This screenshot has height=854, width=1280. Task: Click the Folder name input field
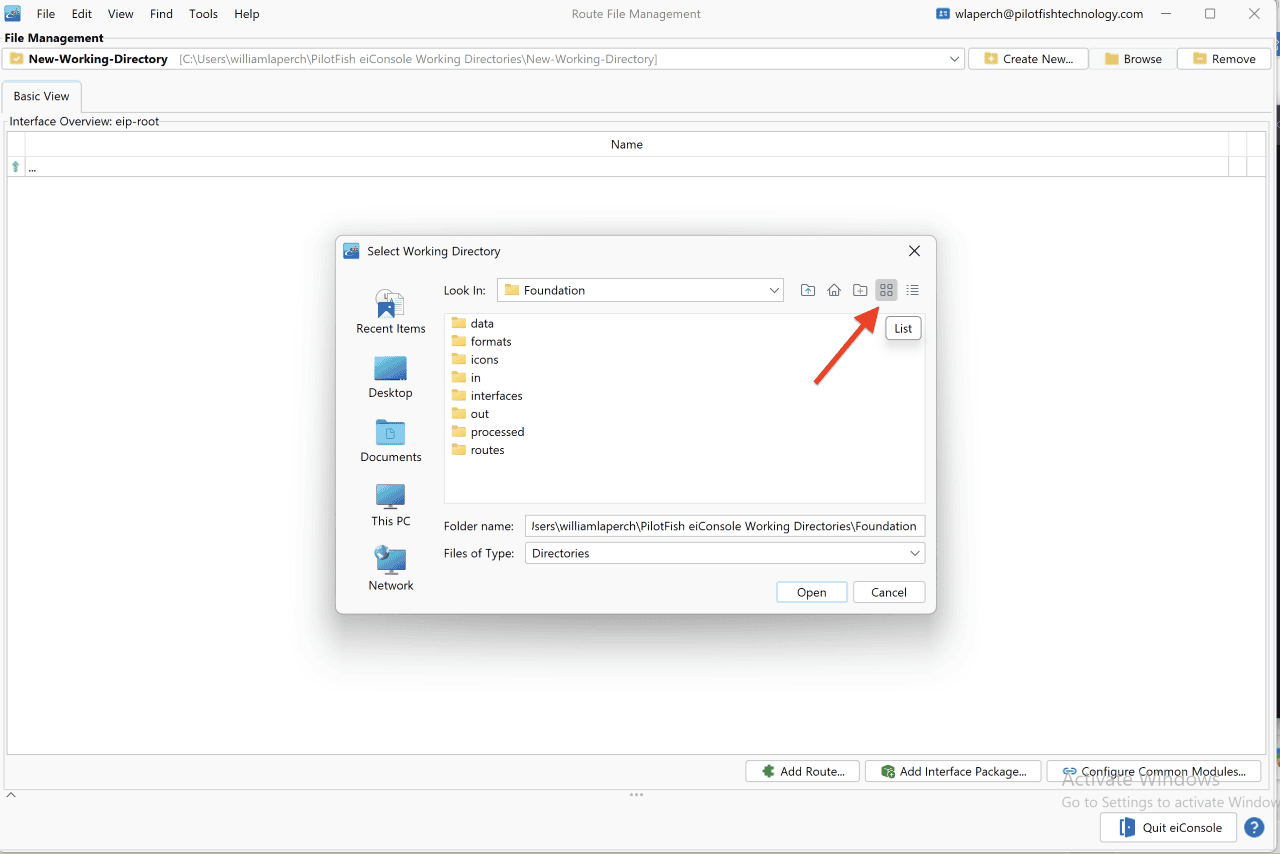(x=725, y=526)
